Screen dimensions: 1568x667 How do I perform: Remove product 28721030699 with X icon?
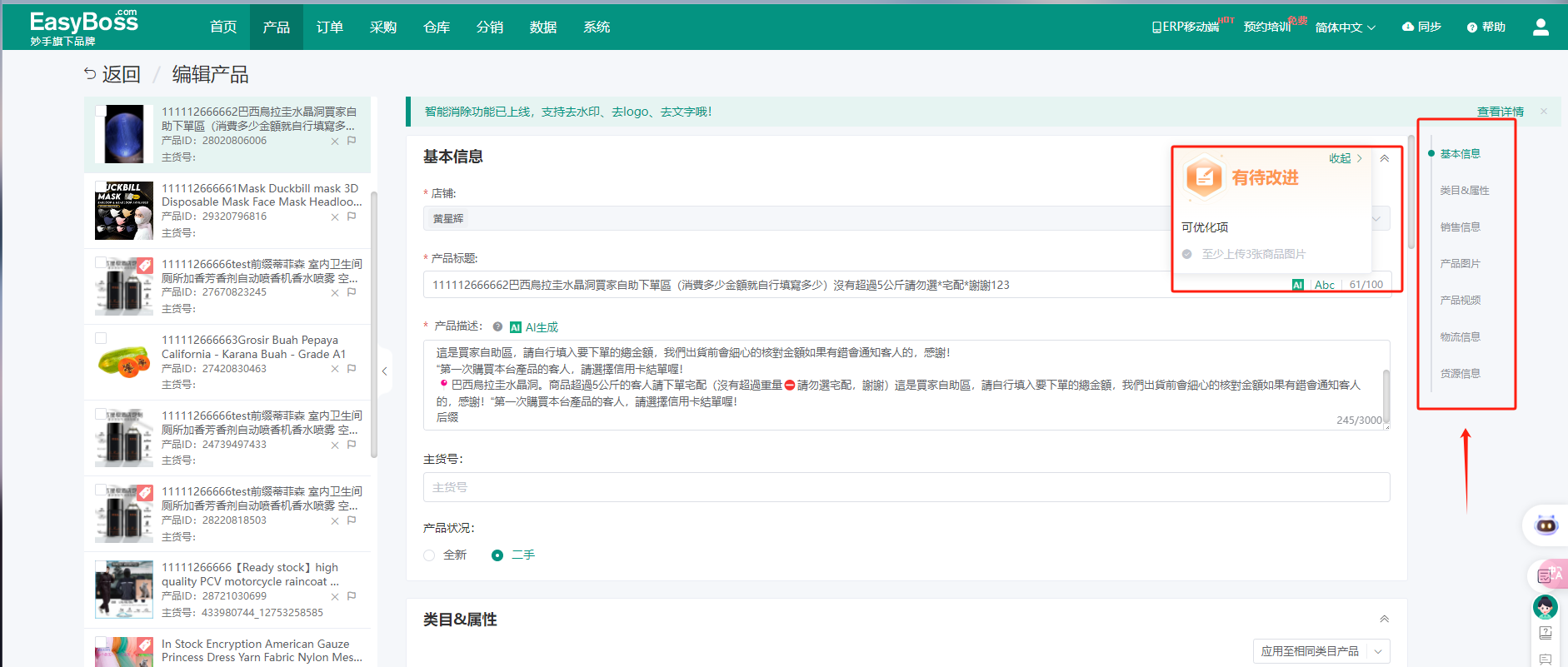click(335, 597)
